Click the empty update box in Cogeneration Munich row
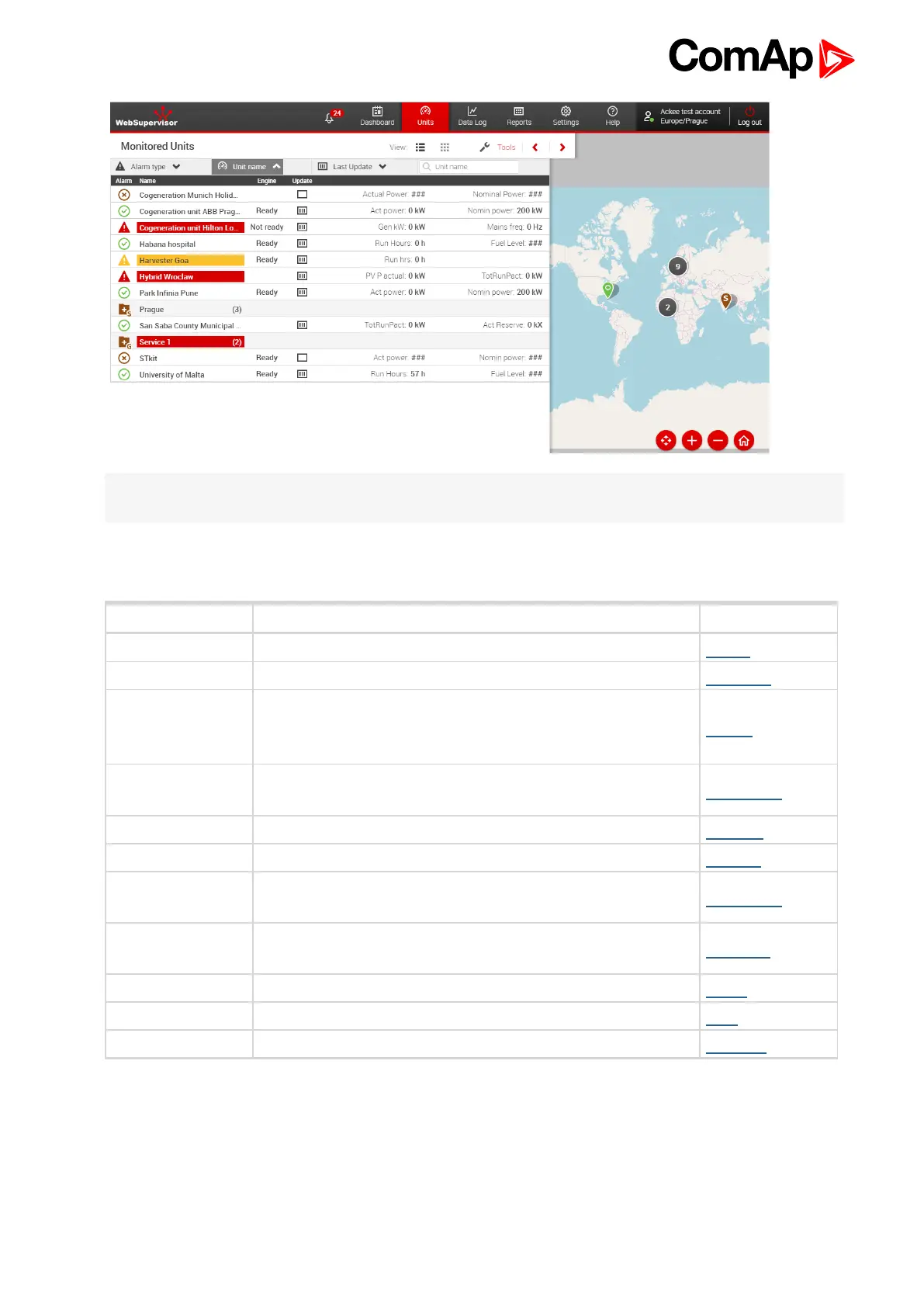Screen dimensions: 924x1307 pos(303,195)
